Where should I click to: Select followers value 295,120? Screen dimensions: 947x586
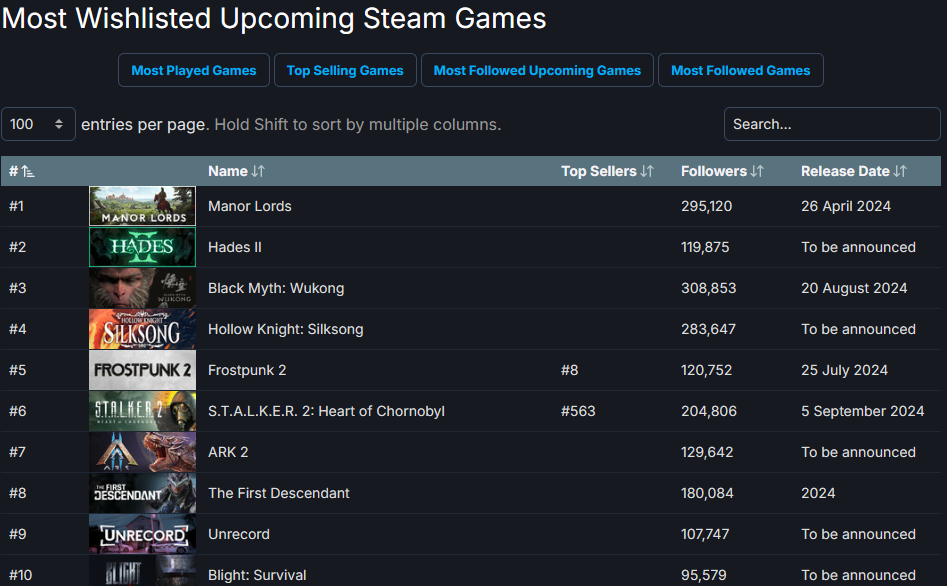706,207
